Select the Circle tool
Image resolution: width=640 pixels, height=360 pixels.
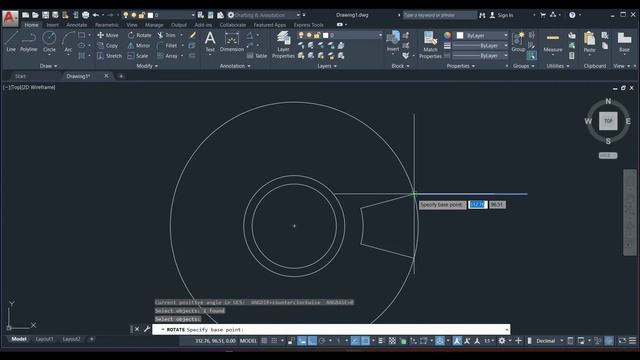point(49,42)
